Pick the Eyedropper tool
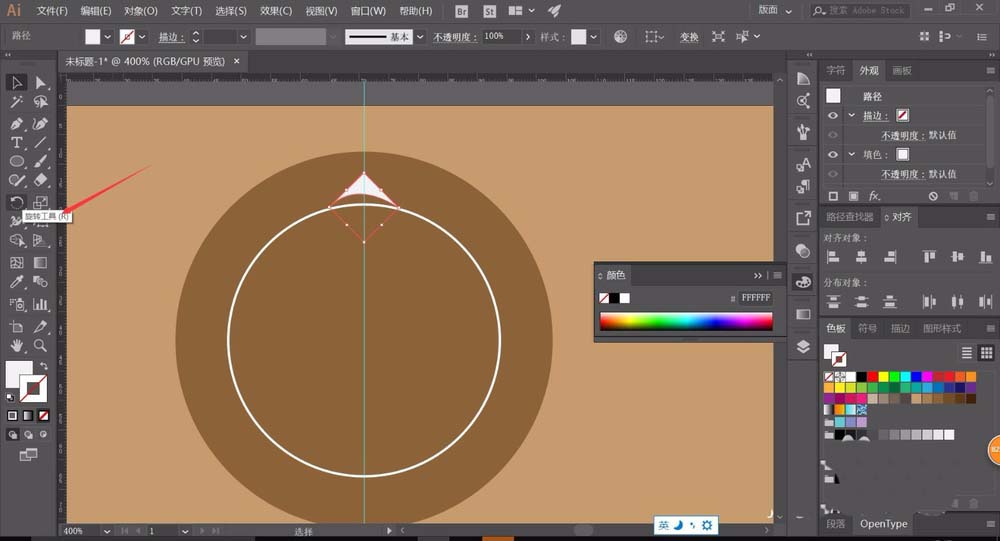The image size is (1000, 541). [17, 283]
